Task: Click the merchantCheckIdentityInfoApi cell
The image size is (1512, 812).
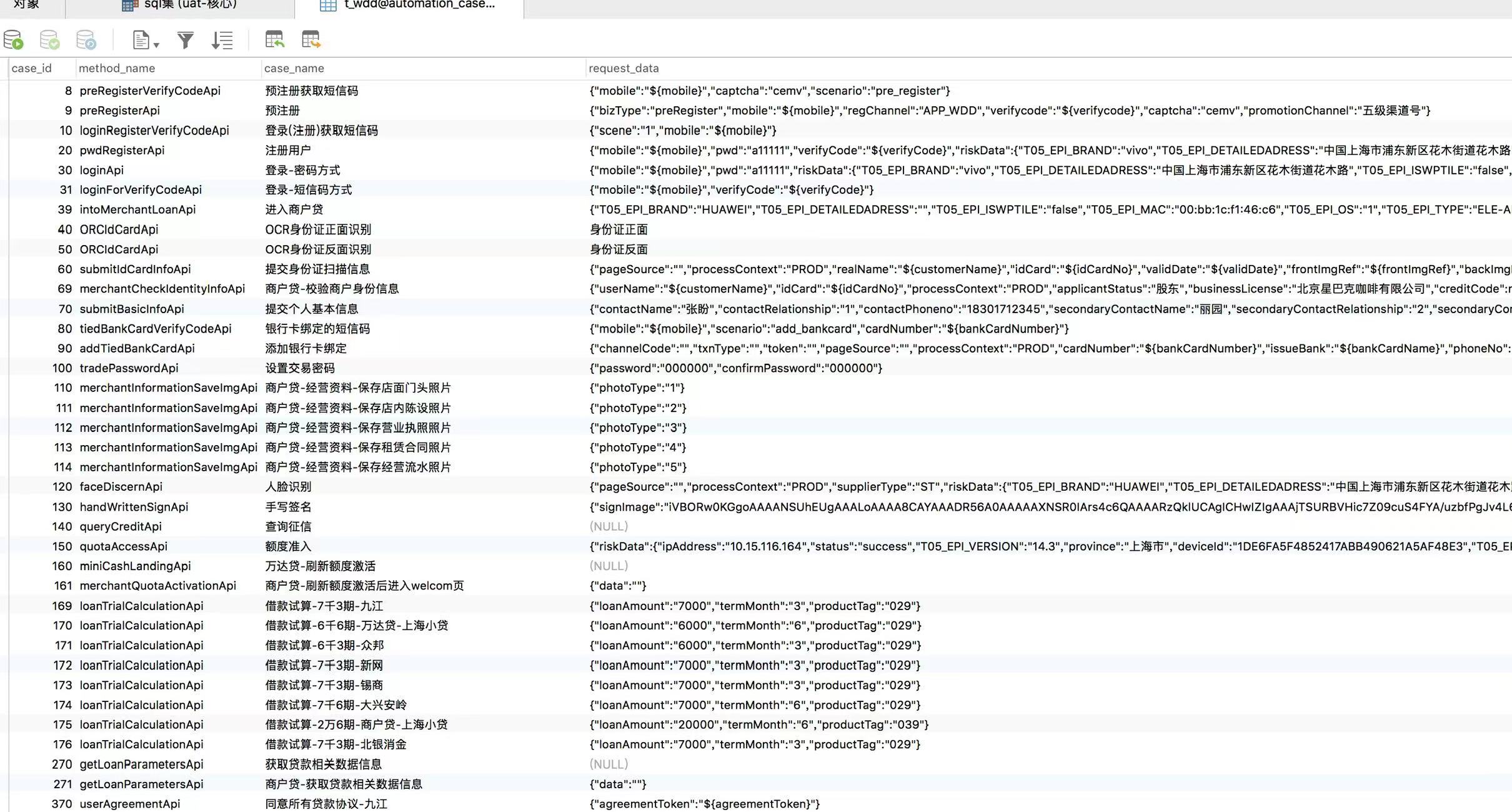Action: [162, 289]
